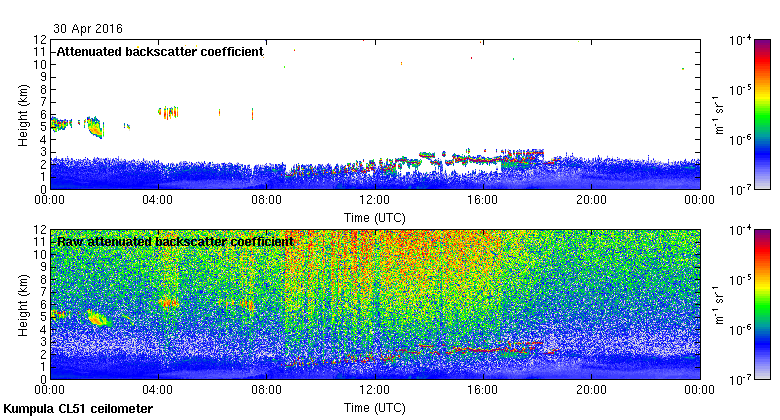Click the Time (UTC) label under lower plot
This screenshot has height=420, width=780.
coord(375,408)
